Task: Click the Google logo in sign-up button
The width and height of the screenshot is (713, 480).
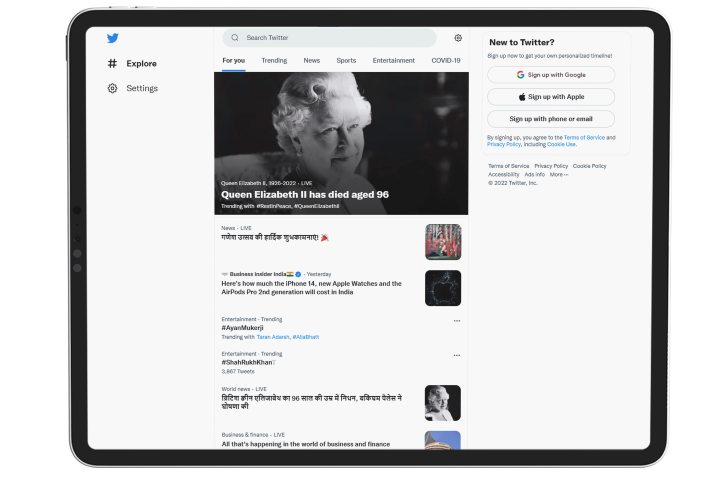Action: click(521, 75)
